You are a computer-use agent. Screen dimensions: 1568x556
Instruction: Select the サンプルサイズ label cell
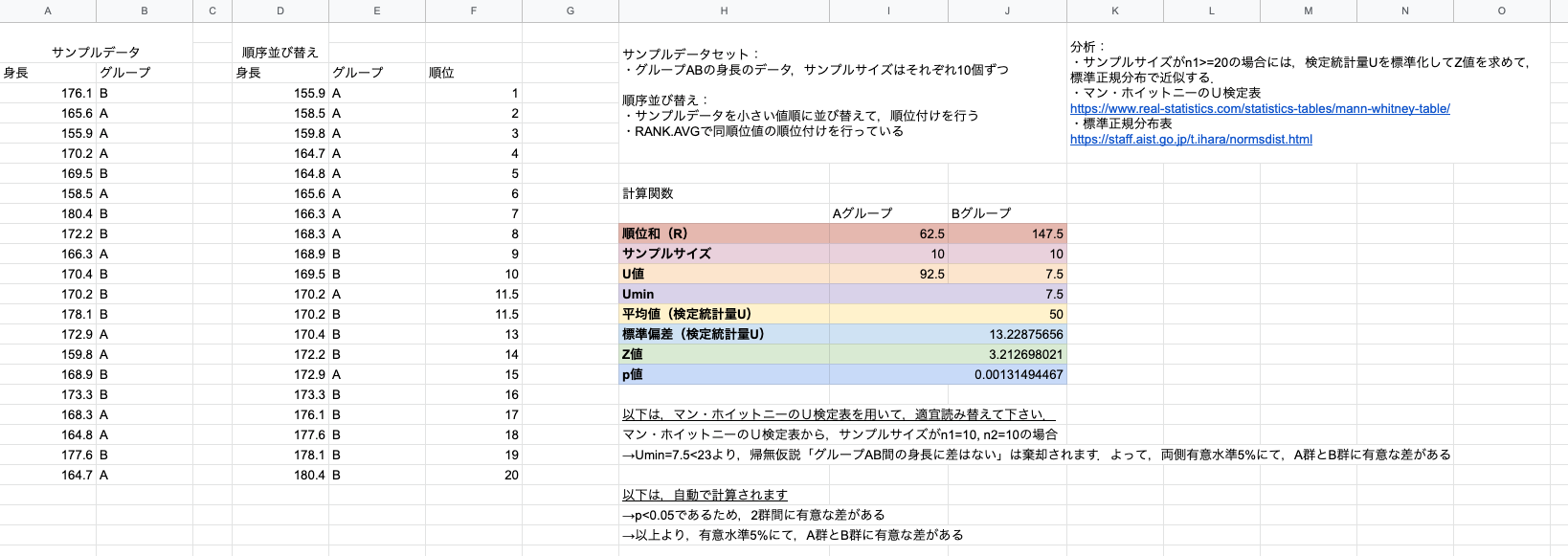(724, 254)
